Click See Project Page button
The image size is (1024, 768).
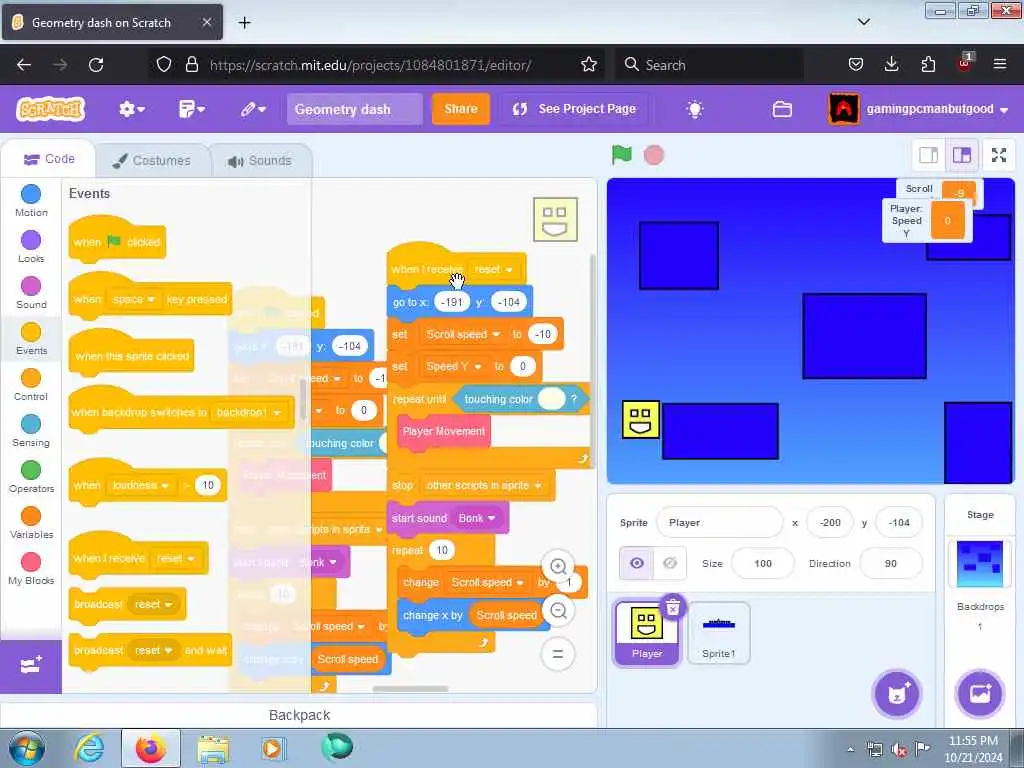click(x=575, y=109)
